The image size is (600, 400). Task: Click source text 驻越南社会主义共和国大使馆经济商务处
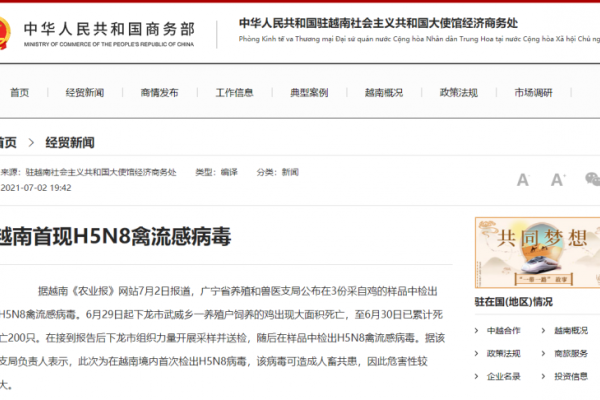pyautogui.click(x=101, y=172)
